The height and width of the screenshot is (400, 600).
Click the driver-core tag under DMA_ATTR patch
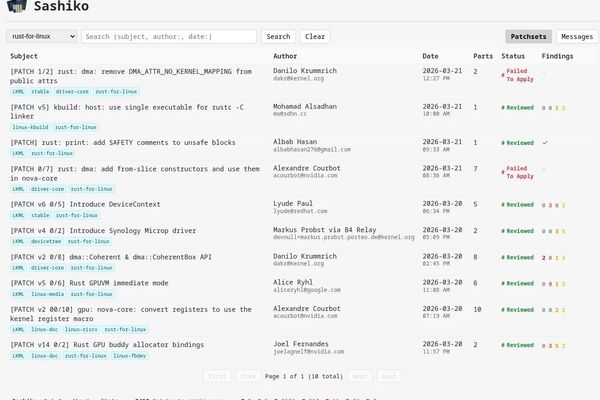(72, 91)
